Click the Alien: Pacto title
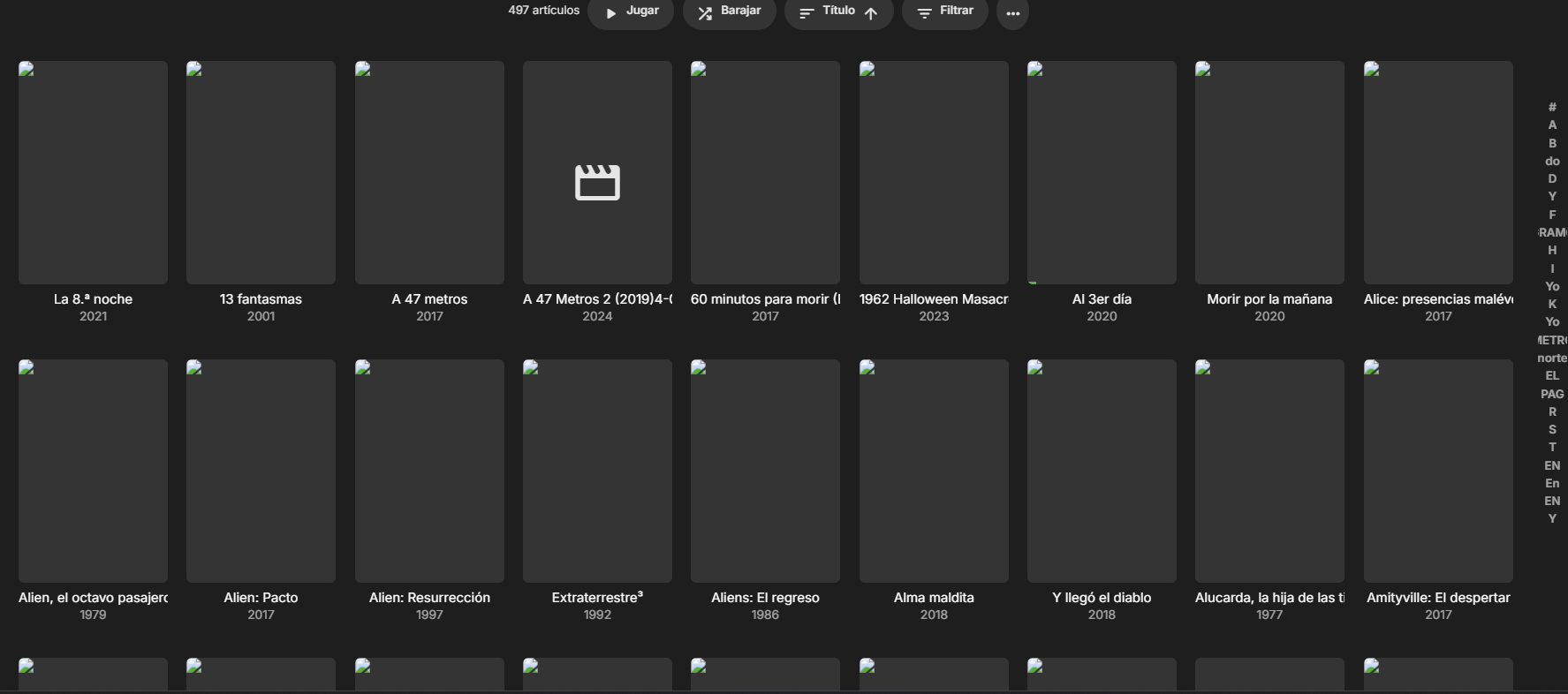 (x=261, y=598)
